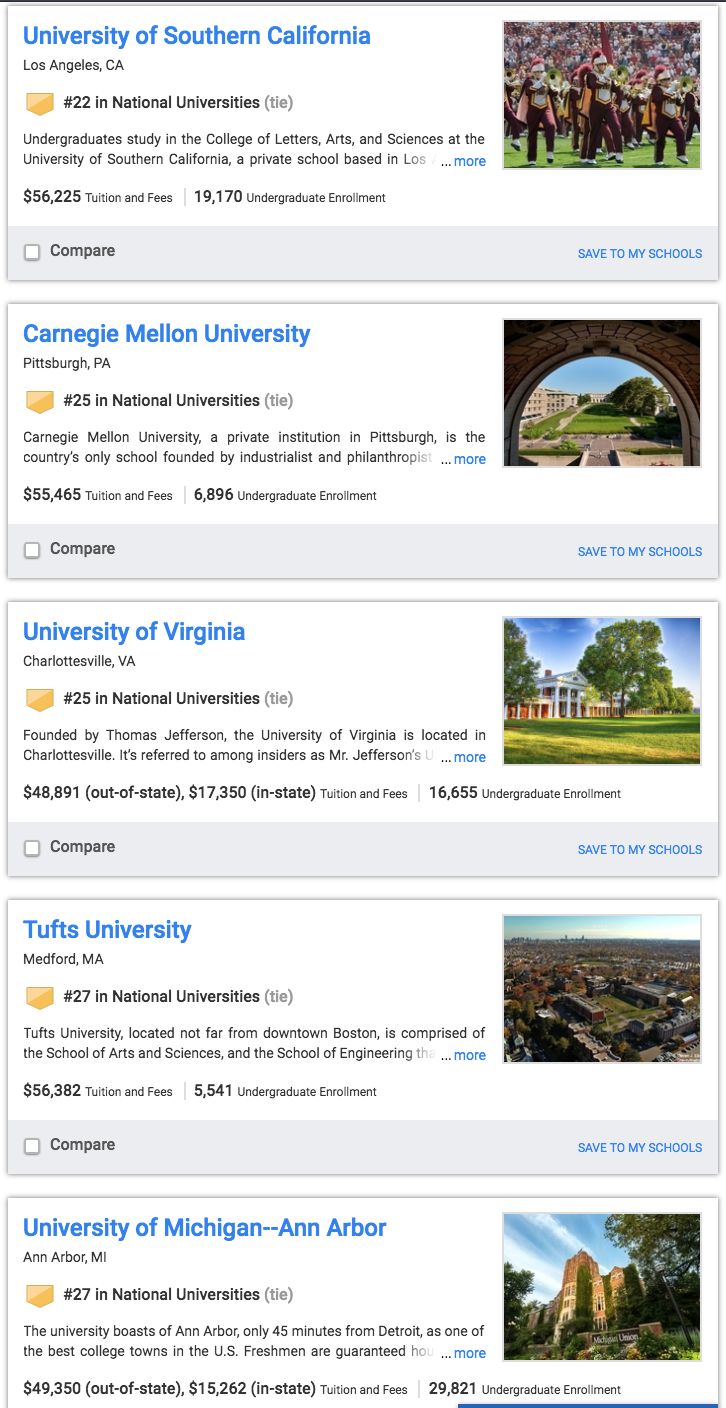Expand Carnegie Mellon description via more

pyautogui.click(x=469, y=459)
